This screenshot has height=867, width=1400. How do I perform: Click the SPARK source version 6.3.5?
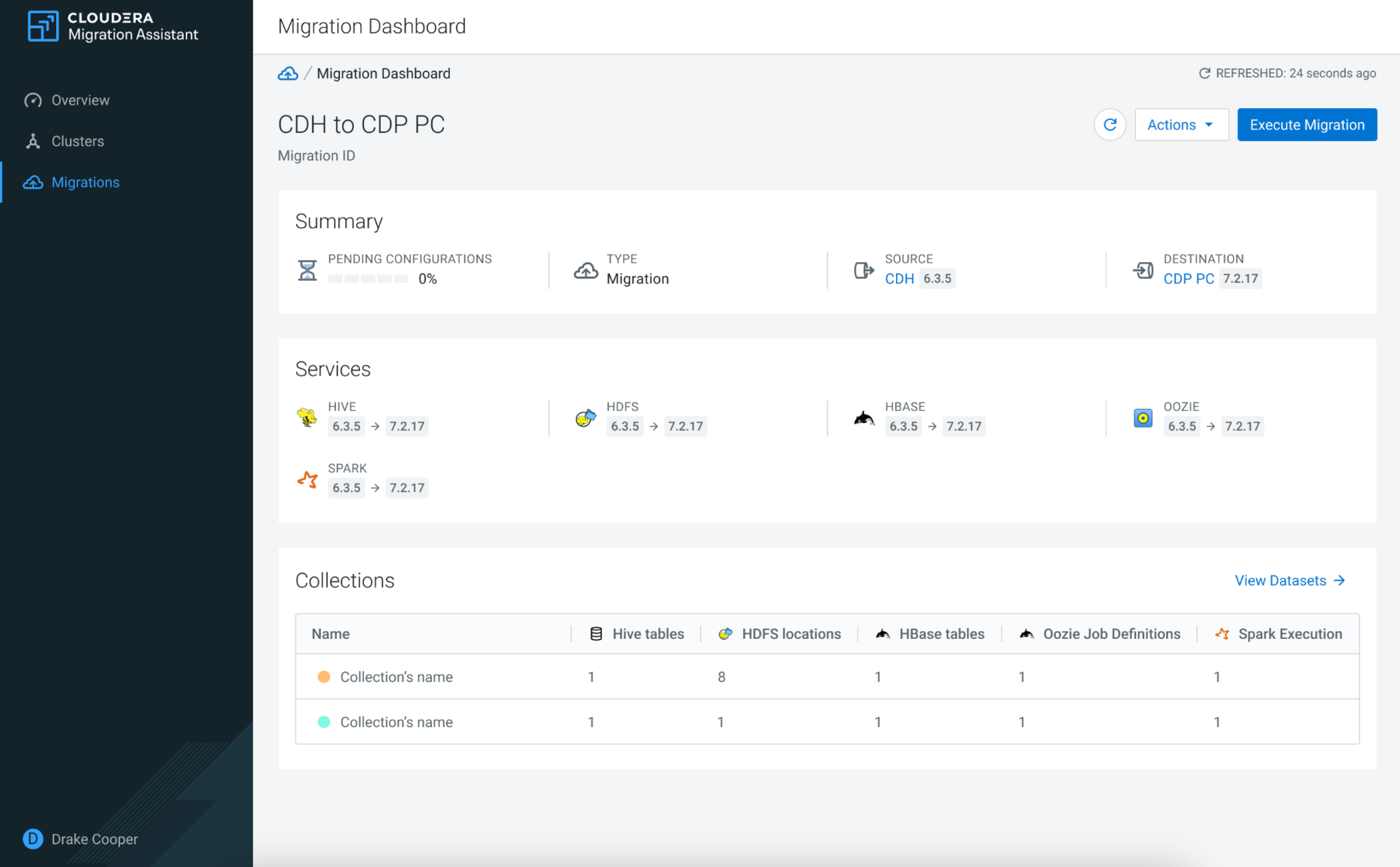pos(346,488)
